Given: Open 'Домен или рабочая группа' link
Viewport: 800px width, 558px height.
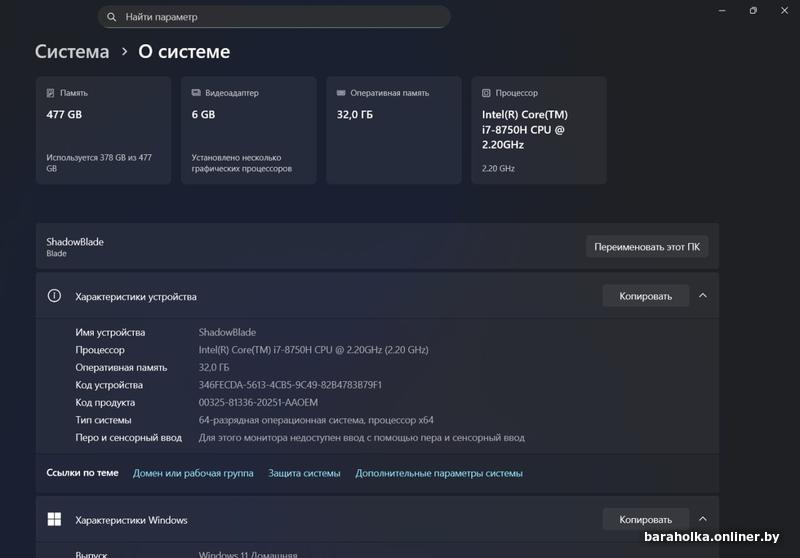Looking at the screenshot, I should [x=193, y=473].
